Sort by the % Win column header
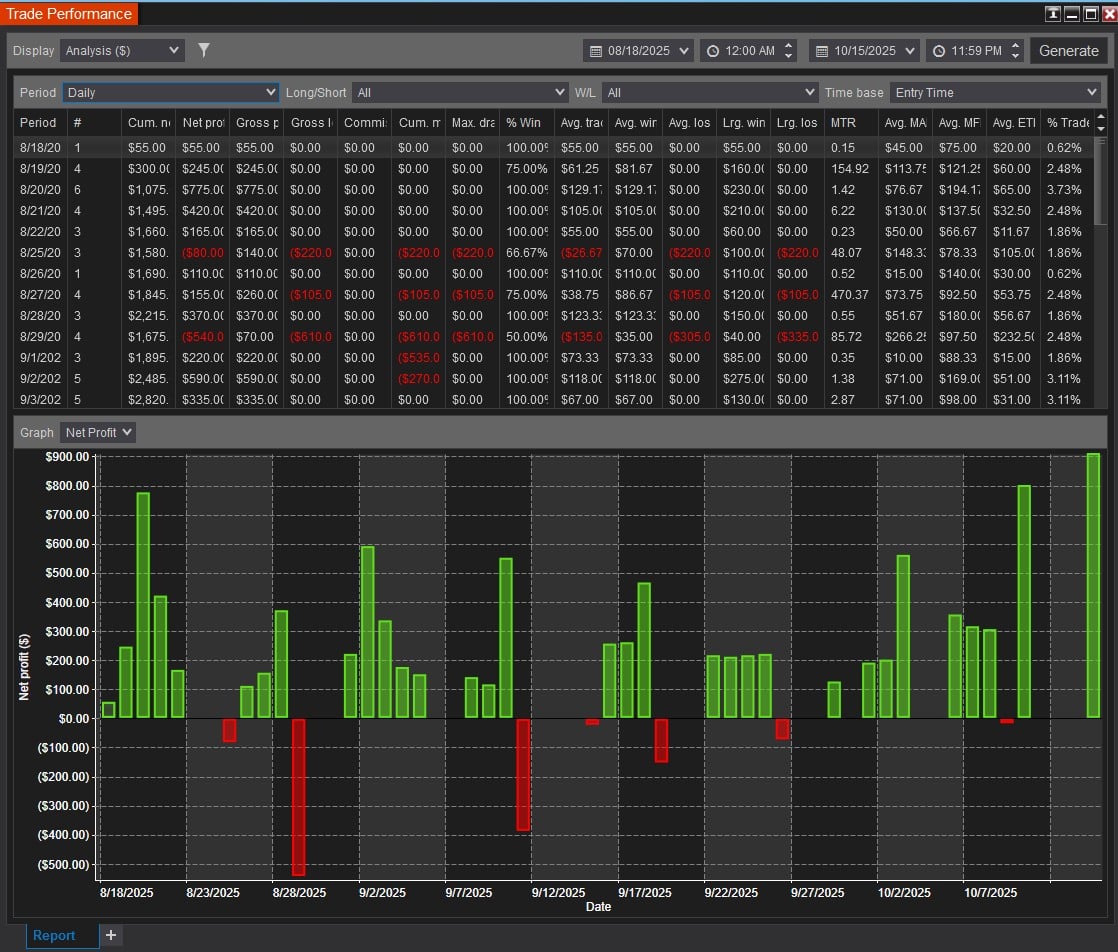The image size is (1118, 952). point(526,122)
